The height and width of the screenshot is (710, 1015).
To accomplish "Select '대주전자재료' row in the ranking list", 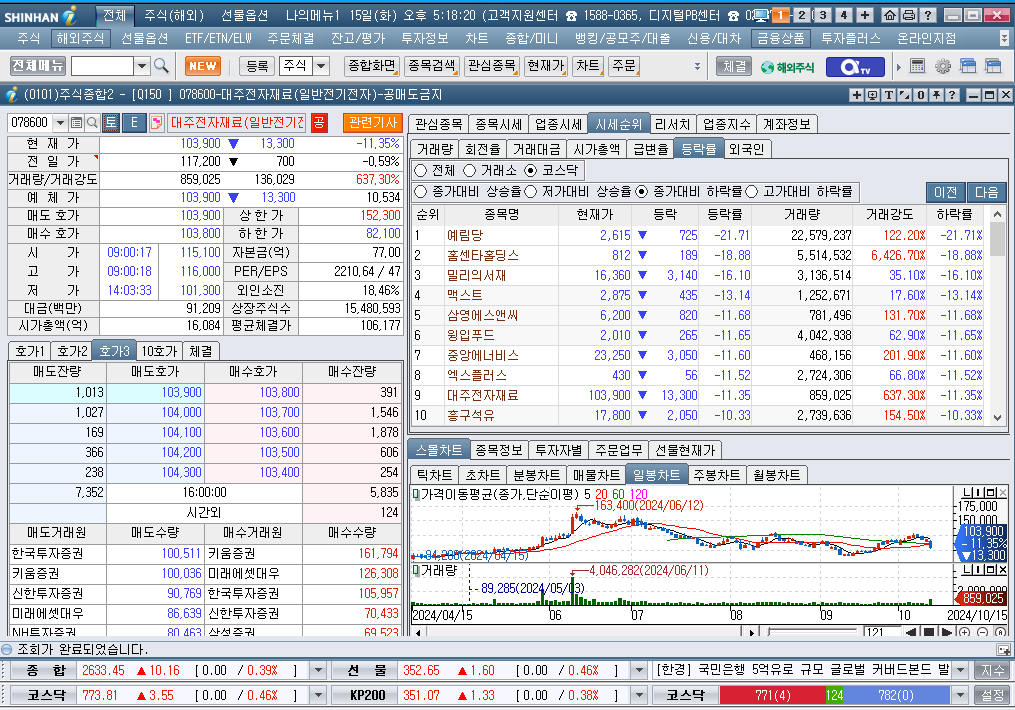I will pyautogui.click(x=698, y=395).
